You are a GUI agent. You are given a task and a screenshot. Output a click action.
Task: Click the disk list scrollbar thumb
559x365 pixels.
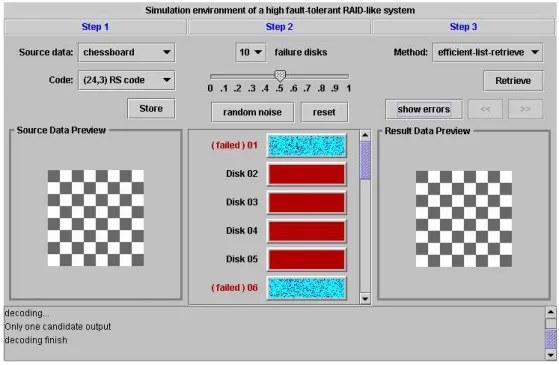point(365,160)
